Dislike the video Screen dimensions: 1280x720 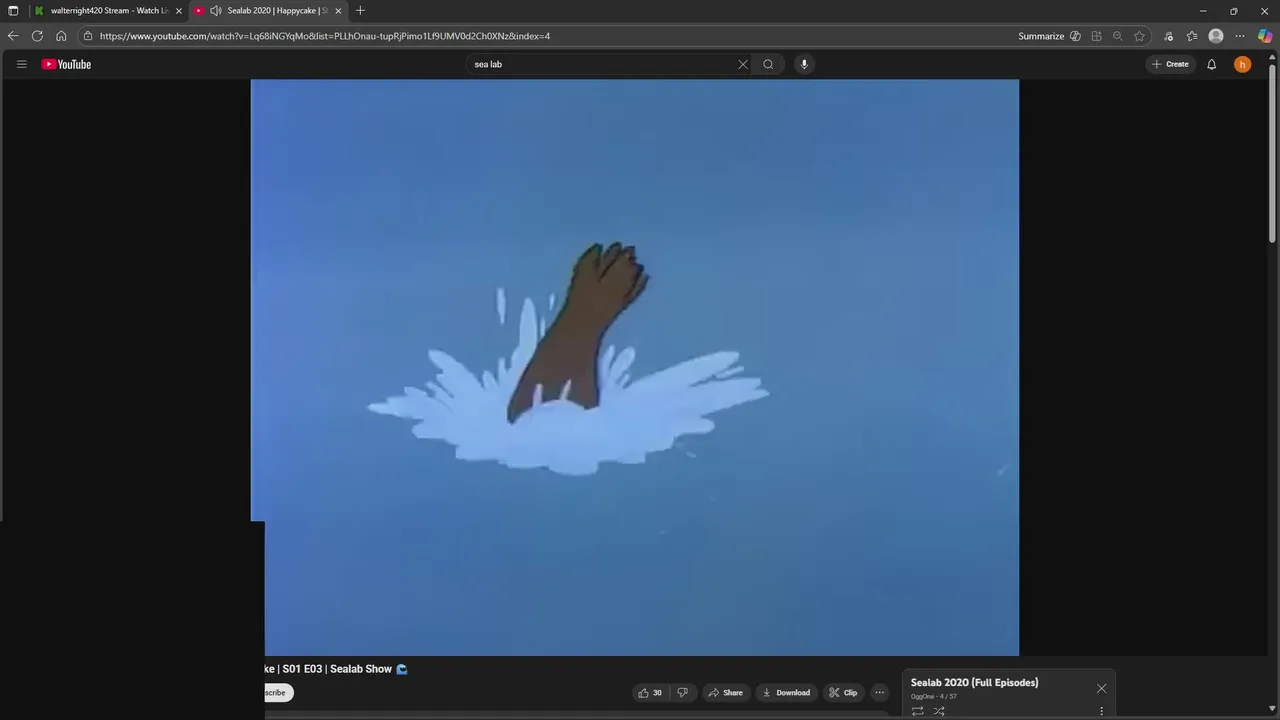point(682,692)
